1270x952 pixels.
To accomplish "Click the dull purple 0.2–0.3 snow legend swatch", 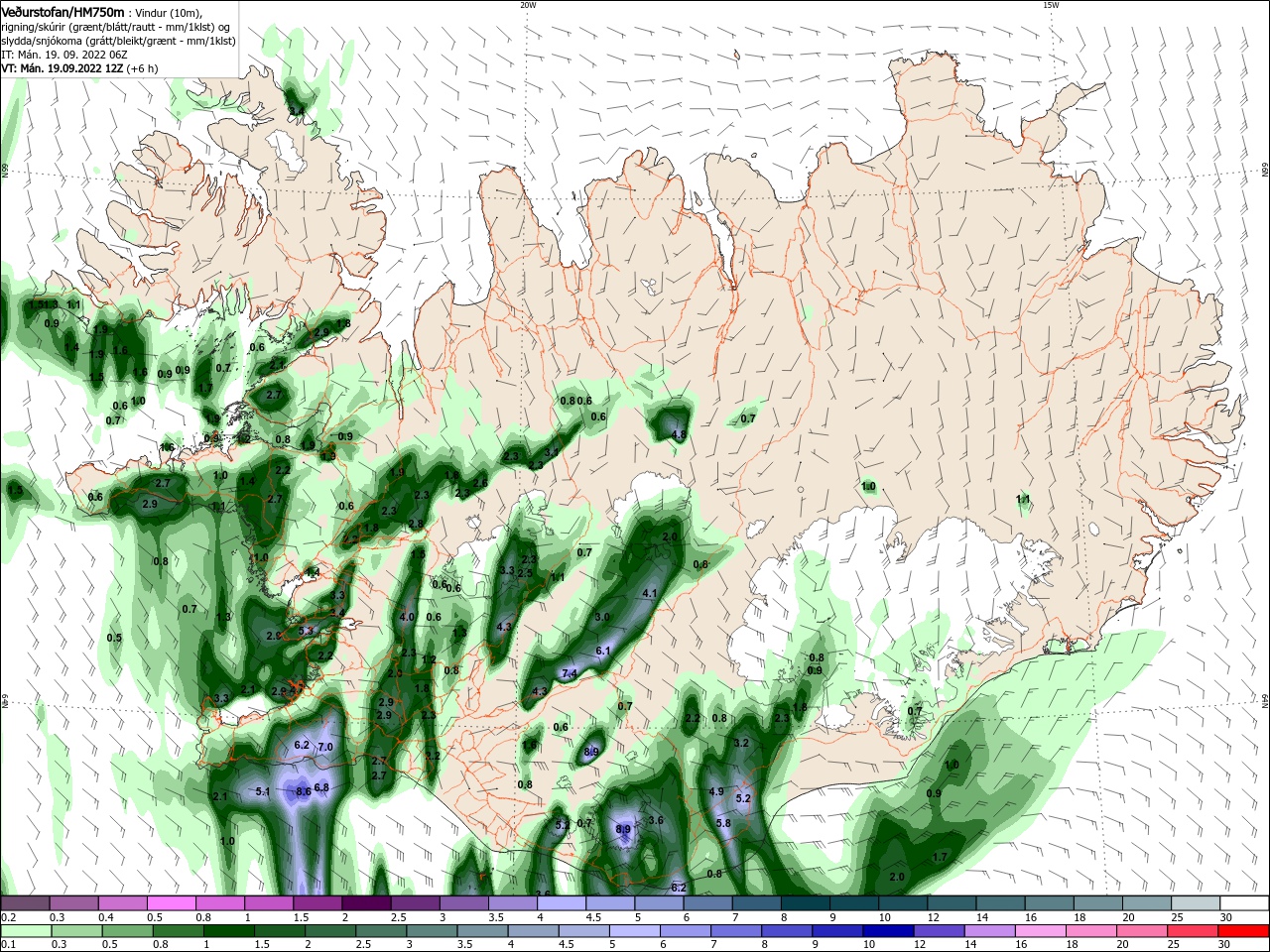I will click(26, 903).
